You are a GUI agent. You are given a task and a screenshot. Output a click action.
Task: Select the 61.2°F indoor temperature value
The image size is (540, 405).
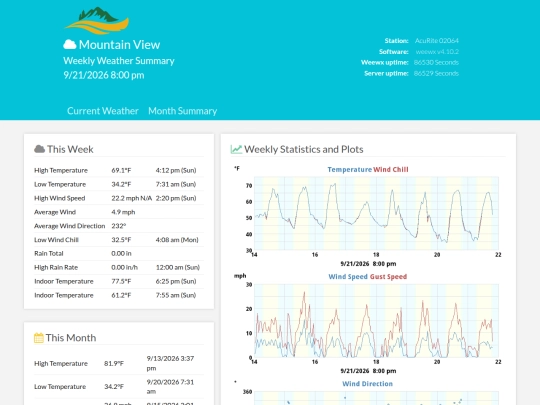point(121,295)
